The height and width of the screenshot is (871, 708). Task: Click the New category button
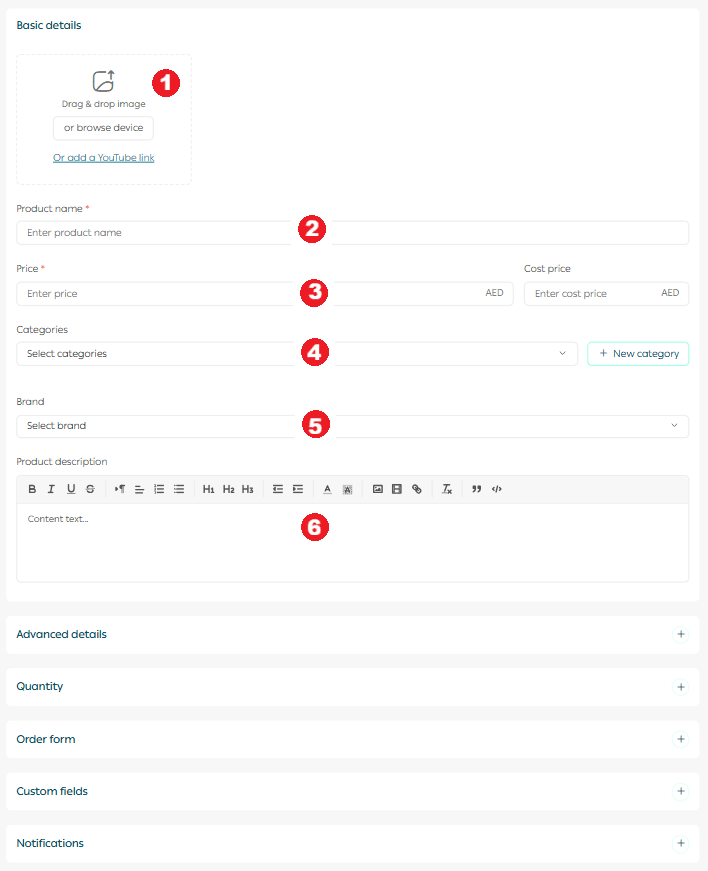click(638, 354)
